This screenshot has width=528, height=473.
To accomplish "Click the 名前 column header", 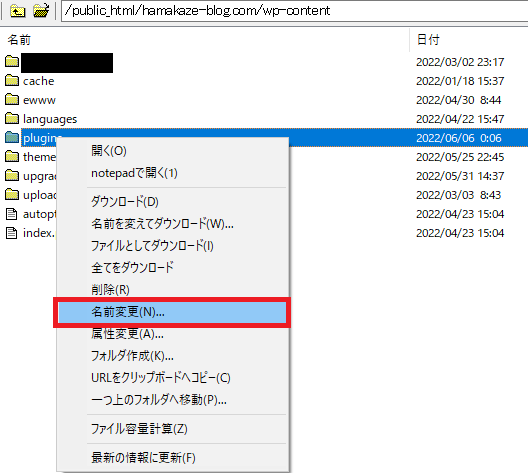I will [19, 40].
